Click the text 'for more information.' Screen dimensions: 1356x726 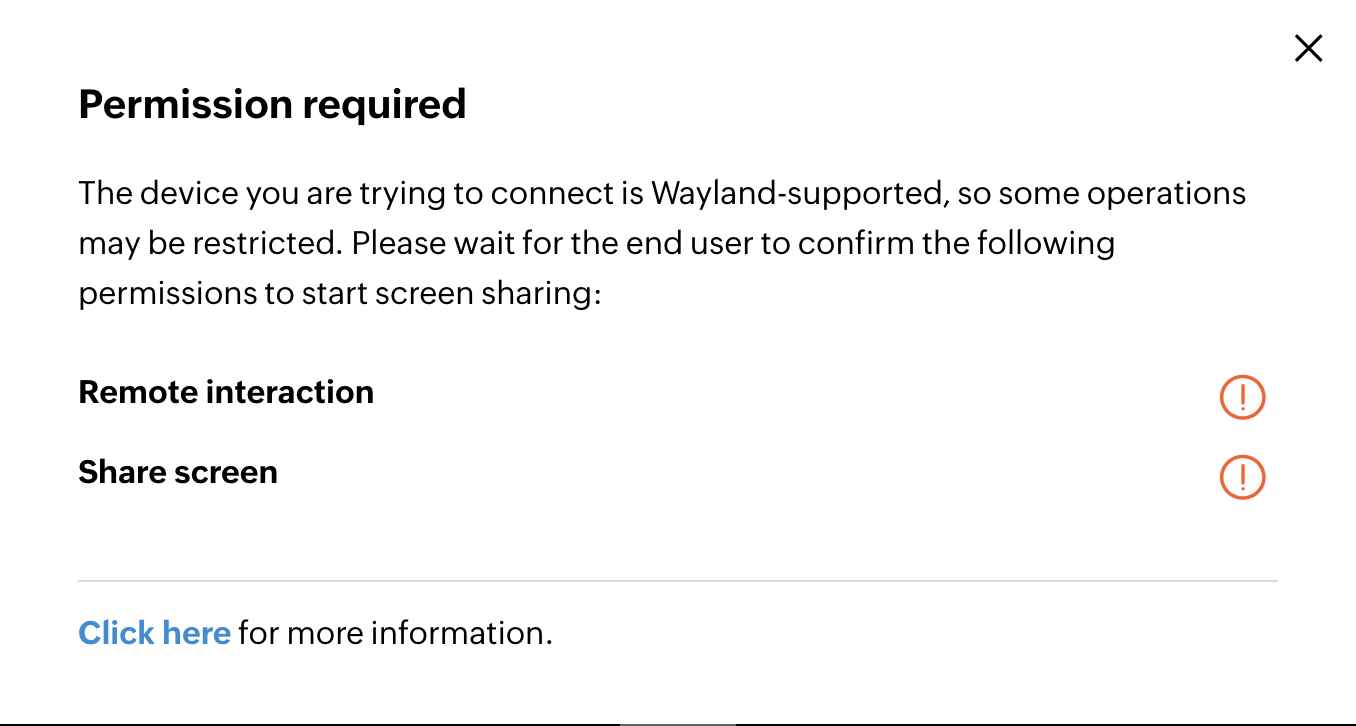(395, 633)
